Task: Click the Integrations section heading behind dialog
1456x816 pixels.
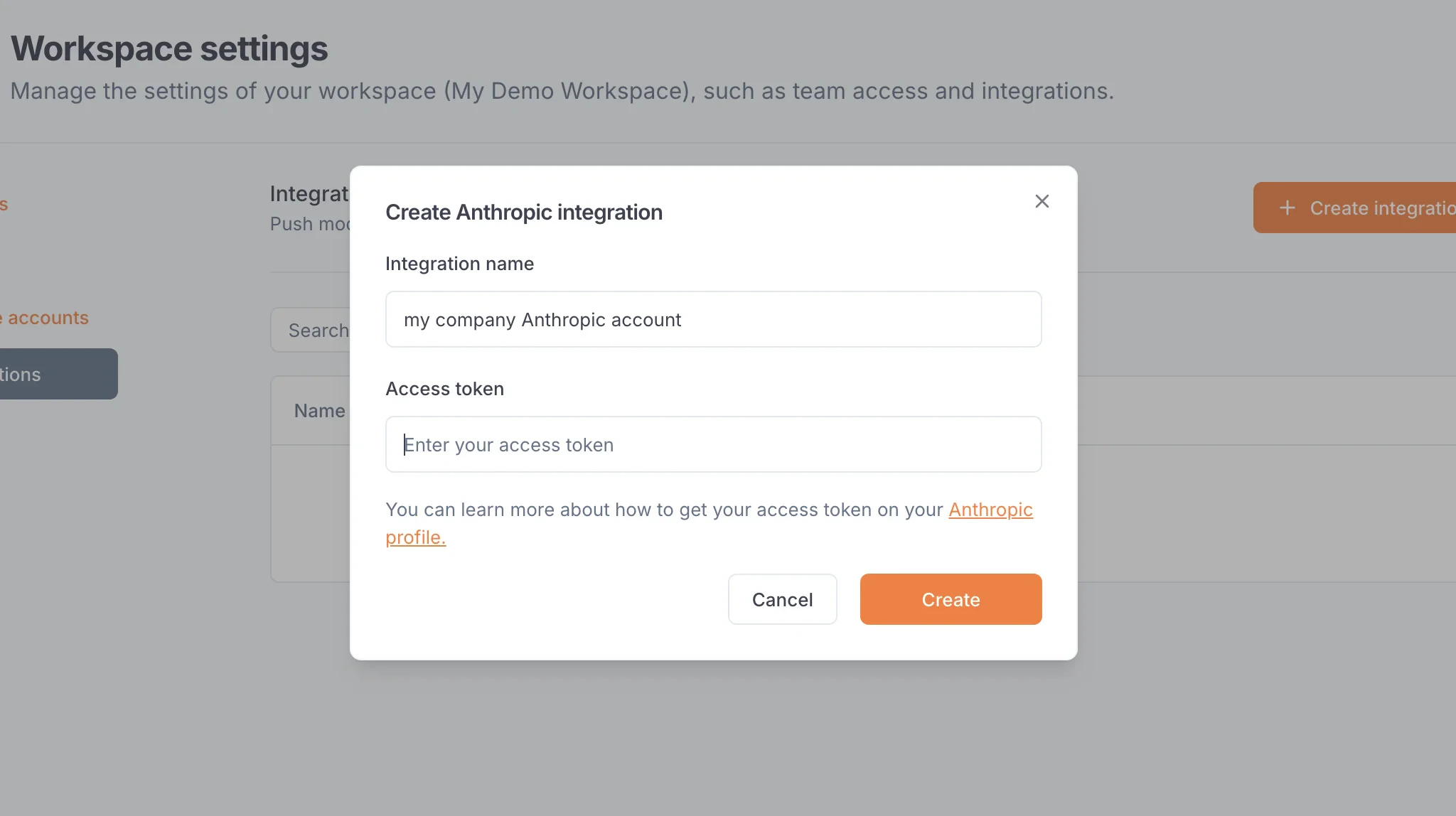Action: [309, 194]
